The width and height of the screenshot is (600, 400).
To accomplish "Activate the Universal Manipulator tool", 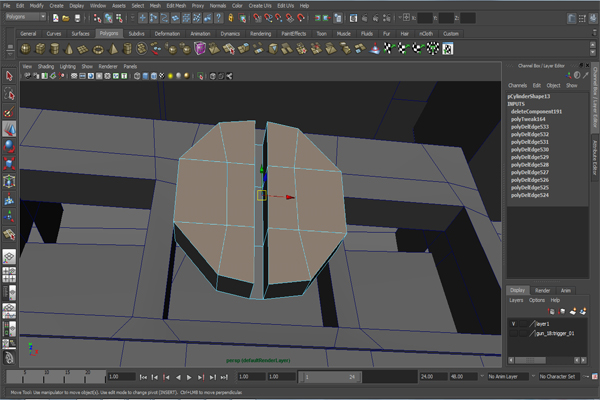I will 9,181.
